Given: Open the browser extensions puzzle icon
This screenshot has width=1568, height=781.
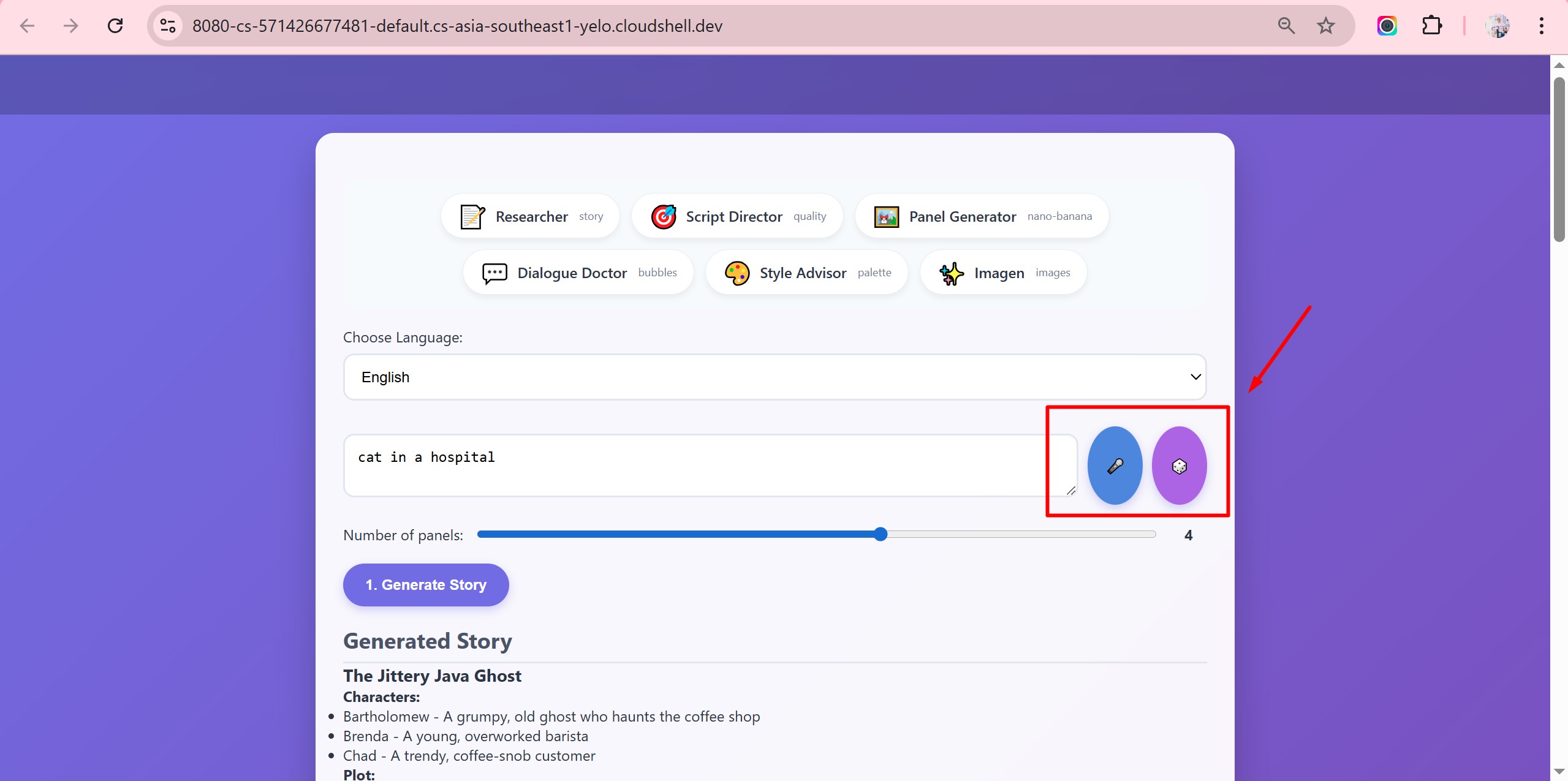Looking at the screenshot, I should pos(1431,26).
